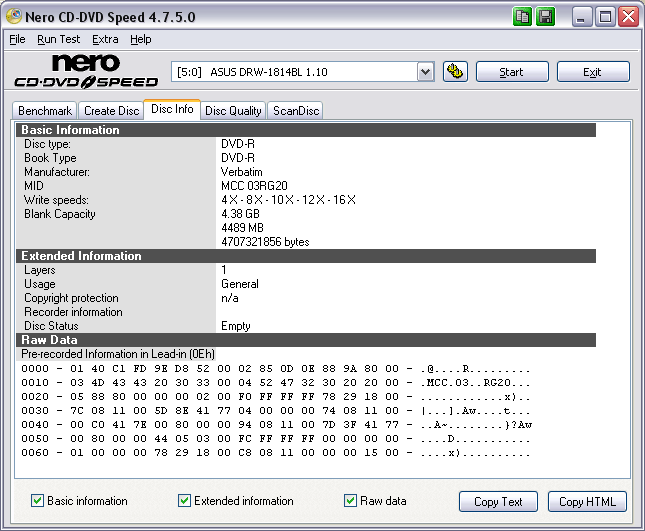Click the value 4707321856 bytes
Screen dimensions: 645x531
click(265, 242)
